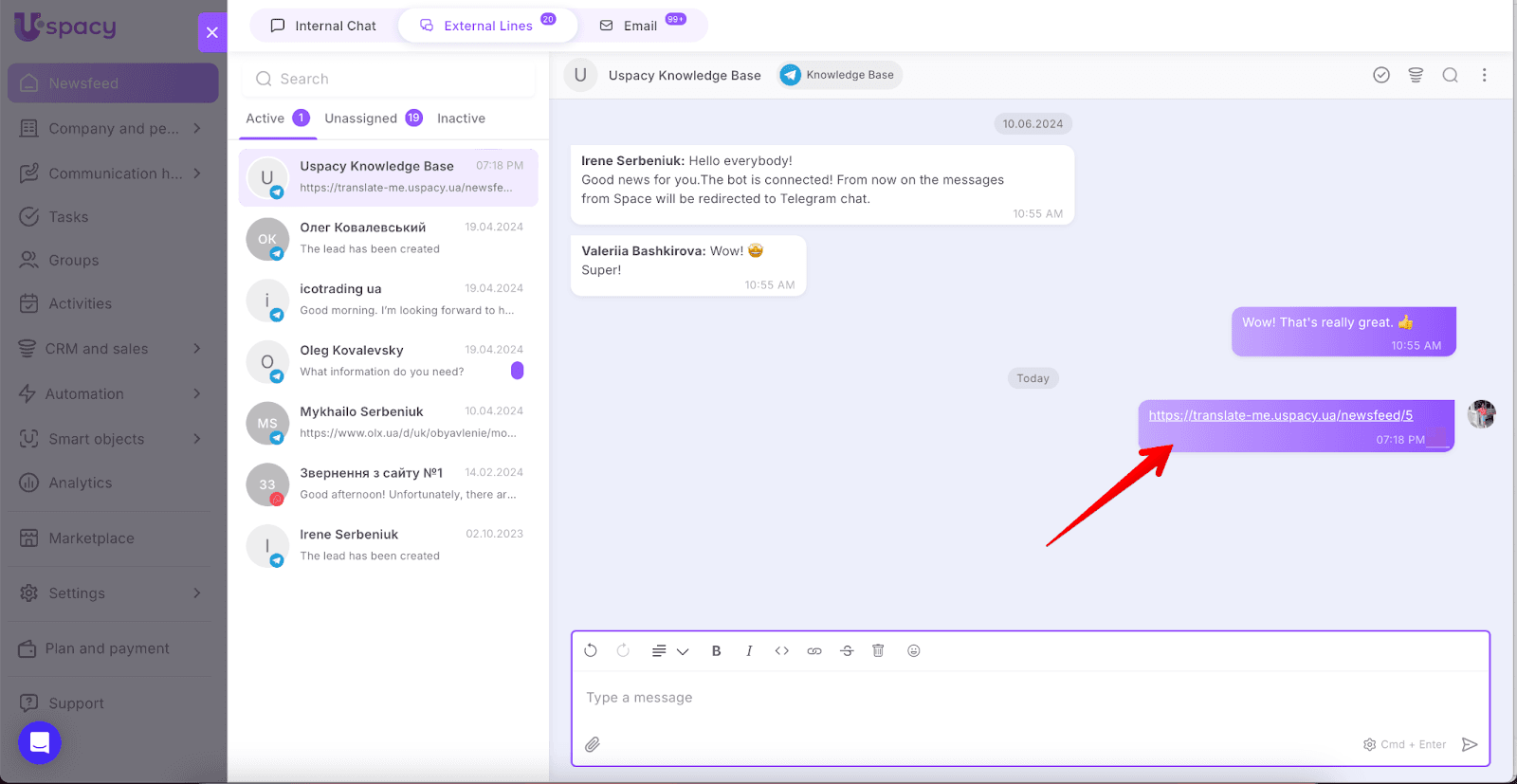Switch to the Internal Chat tab
The image size is (1517, 784).
pyautogui.click(x=323, y=26)
